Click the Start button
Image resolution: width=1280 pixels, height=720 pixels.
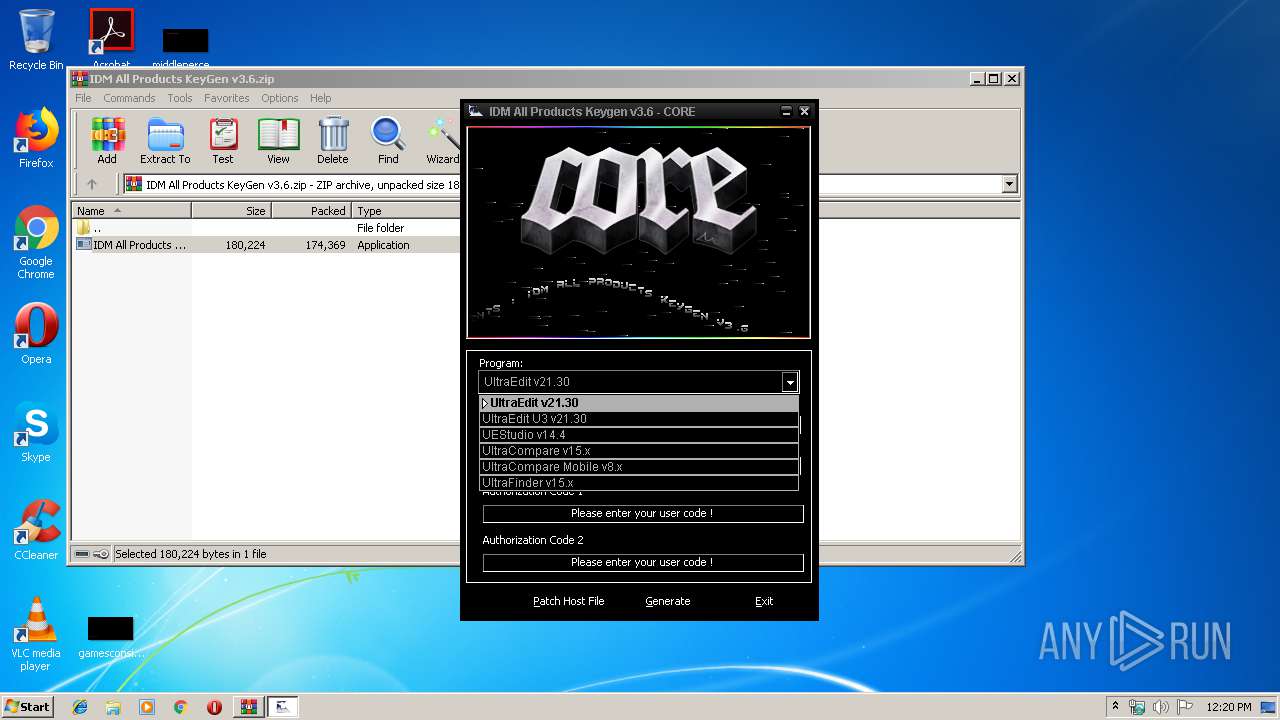pos(27,707)
